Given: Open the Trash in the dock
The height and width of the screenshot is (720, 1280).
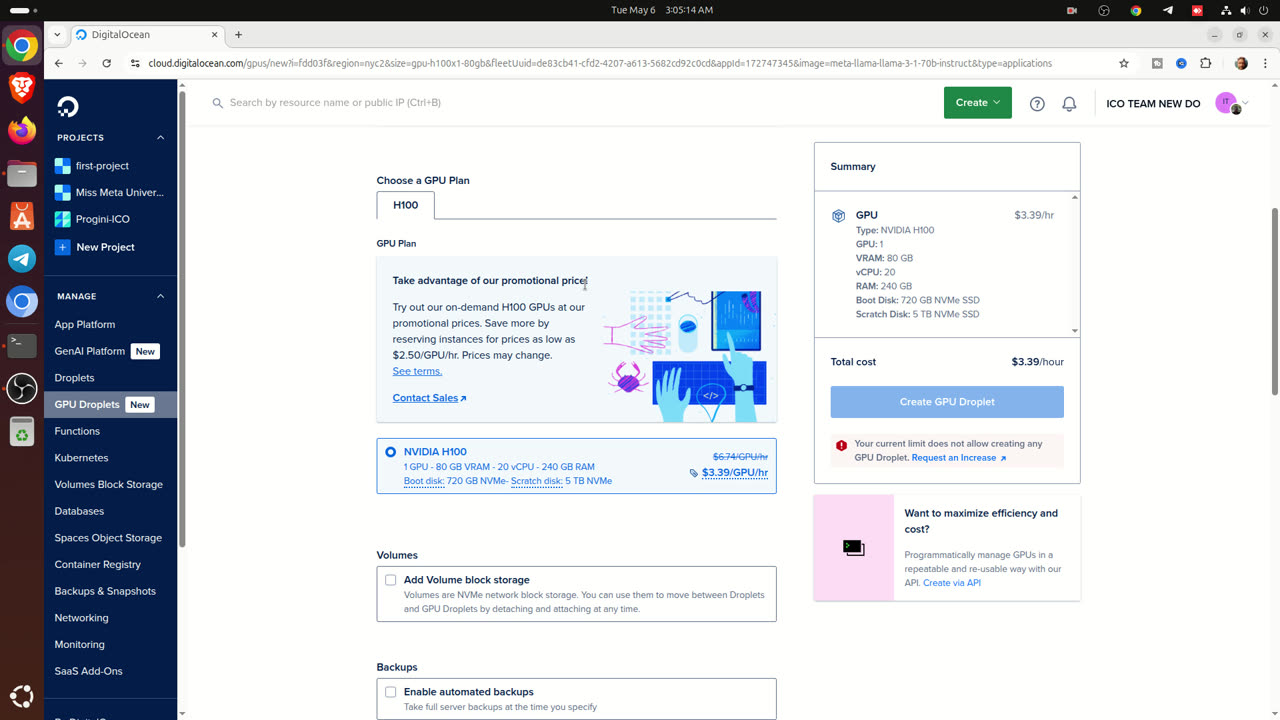Looking at the screenshot, I should 22,431.
